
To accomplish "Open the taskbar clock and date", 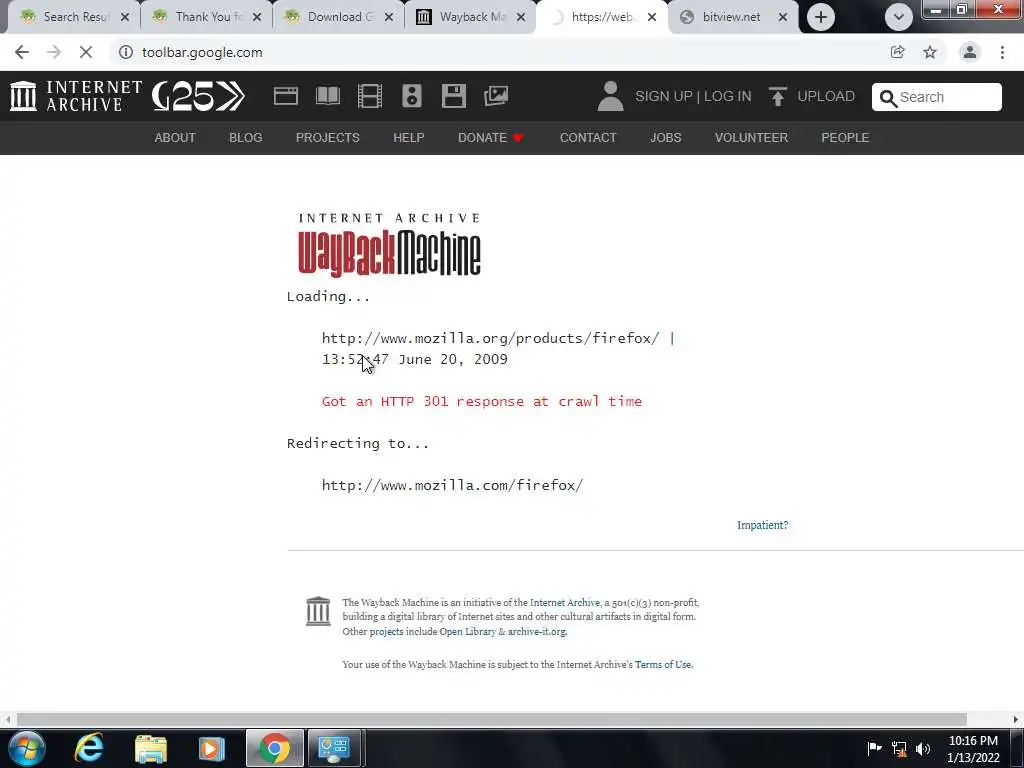I will pos(973,749).
